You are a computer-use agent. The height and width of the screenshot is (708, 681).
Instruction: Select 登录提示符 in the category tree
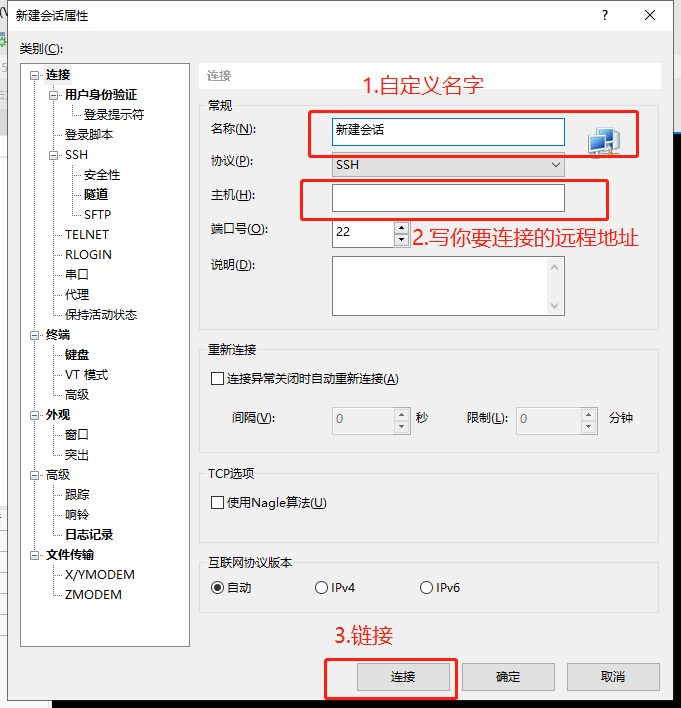(114, 115)
